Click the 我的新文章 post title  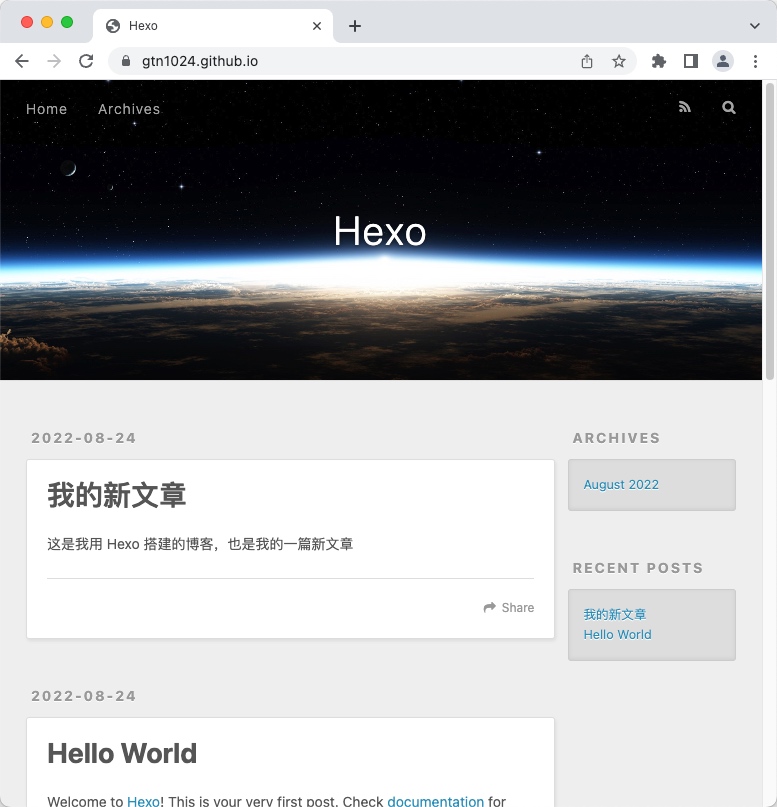[117, 495]
